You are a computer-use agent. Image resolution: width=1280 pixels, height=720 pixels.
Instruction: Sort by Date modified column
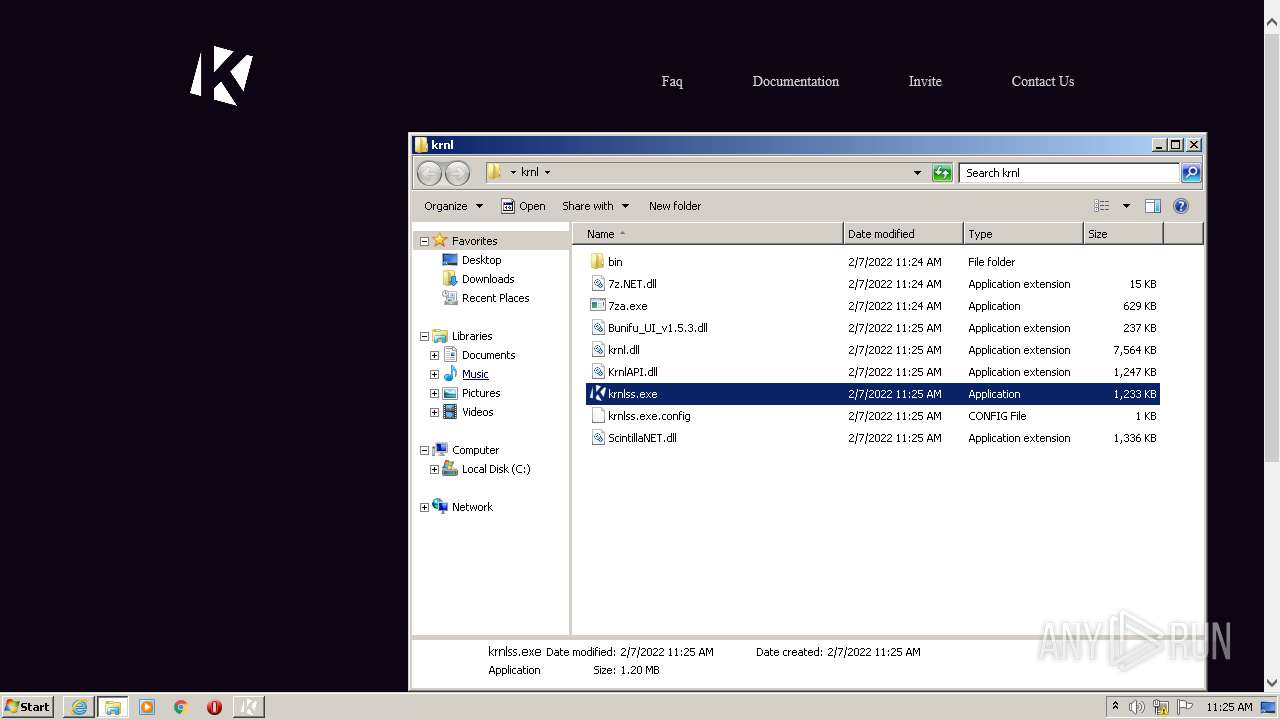[903, 234]
